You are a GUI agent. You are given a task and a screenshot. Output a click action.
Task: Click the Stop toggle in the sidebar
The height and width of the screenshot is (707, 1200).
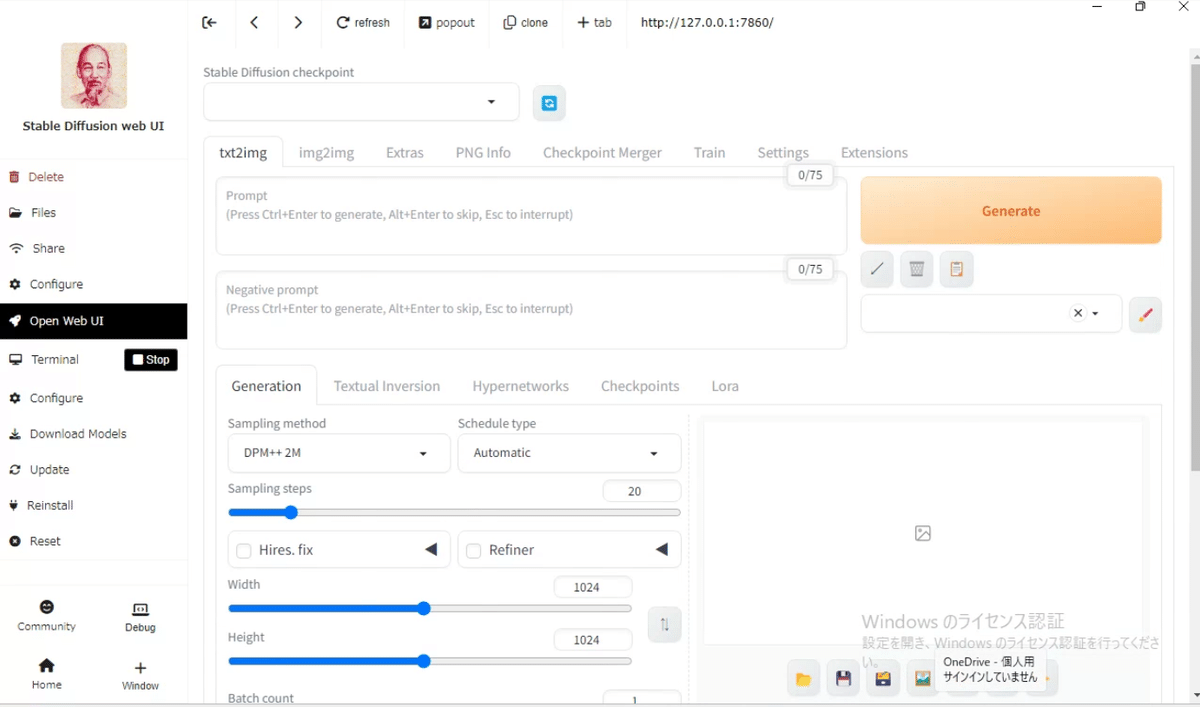[150, 359]
